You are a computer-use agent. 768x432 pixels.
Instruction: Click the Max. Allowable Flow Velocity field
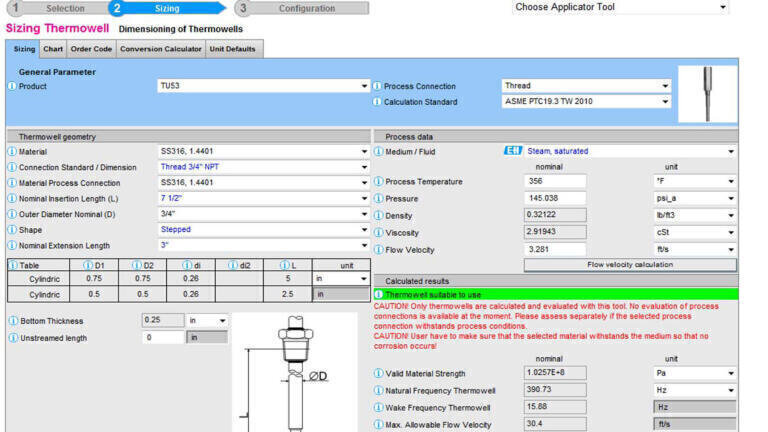(x=555, y=424)
